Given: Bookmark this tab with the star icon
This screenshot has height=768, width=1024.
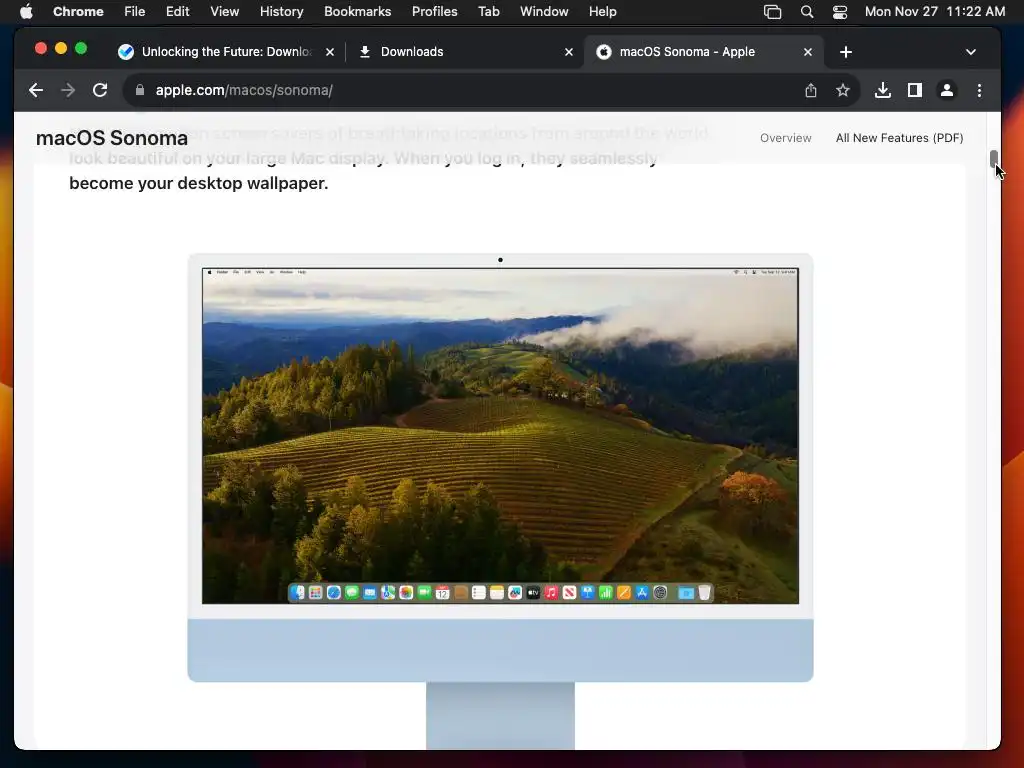Looking at the screenshot, I should (842, 90).
